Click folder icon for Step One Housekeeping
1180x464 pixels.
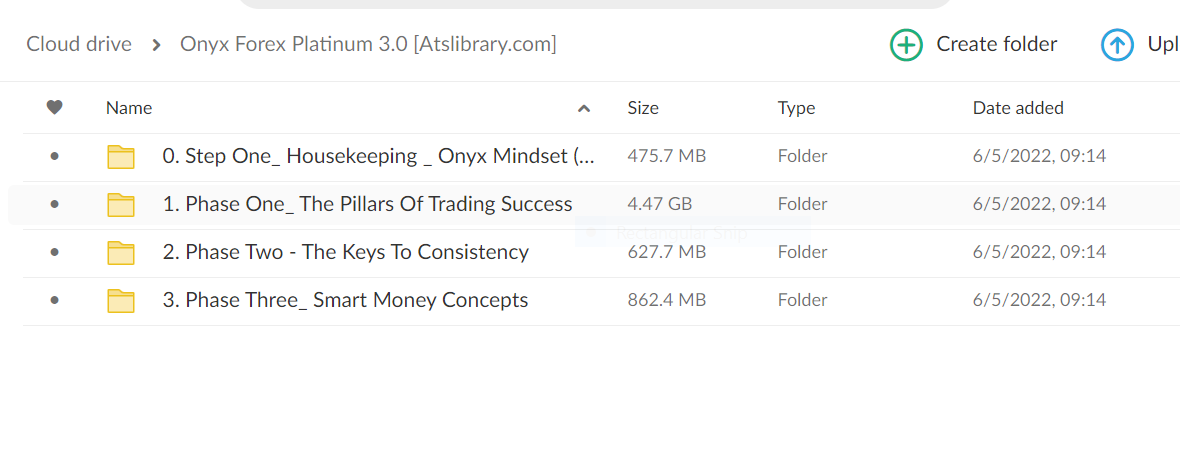click(x=121, y=157)
